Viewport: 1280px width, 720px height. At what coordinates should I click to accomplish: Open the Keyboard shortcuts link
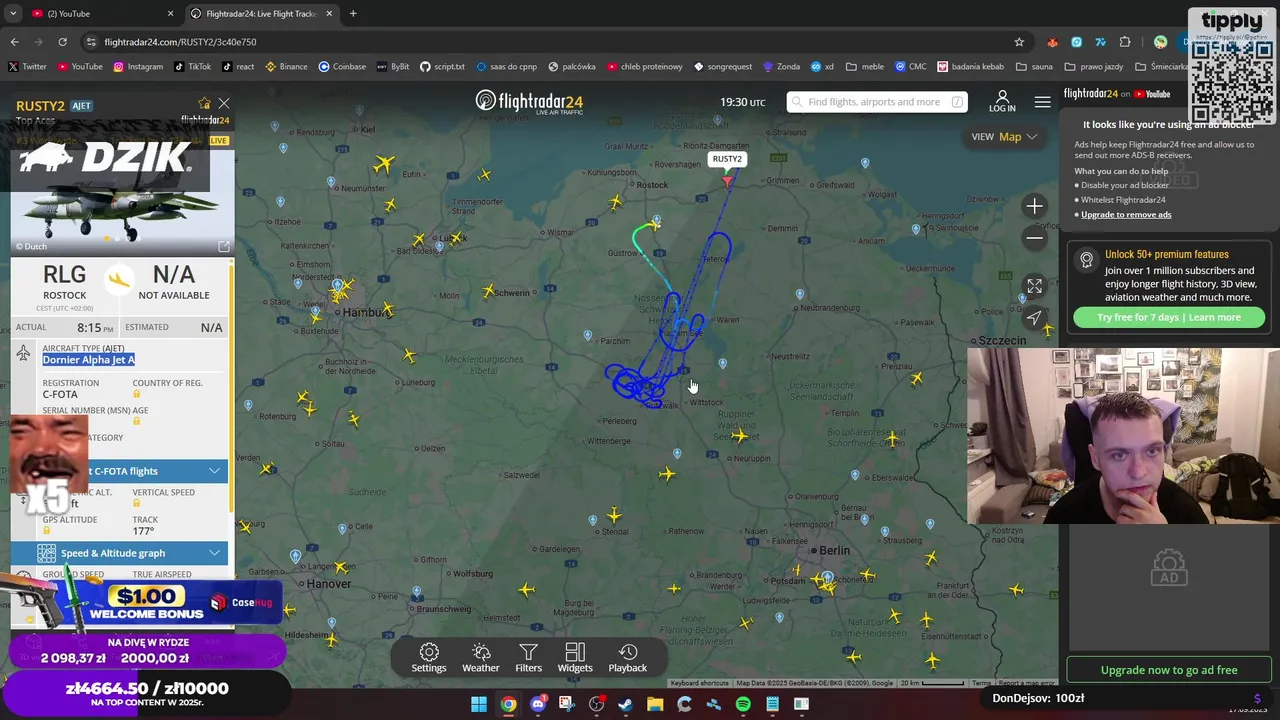tap(700, 683)
